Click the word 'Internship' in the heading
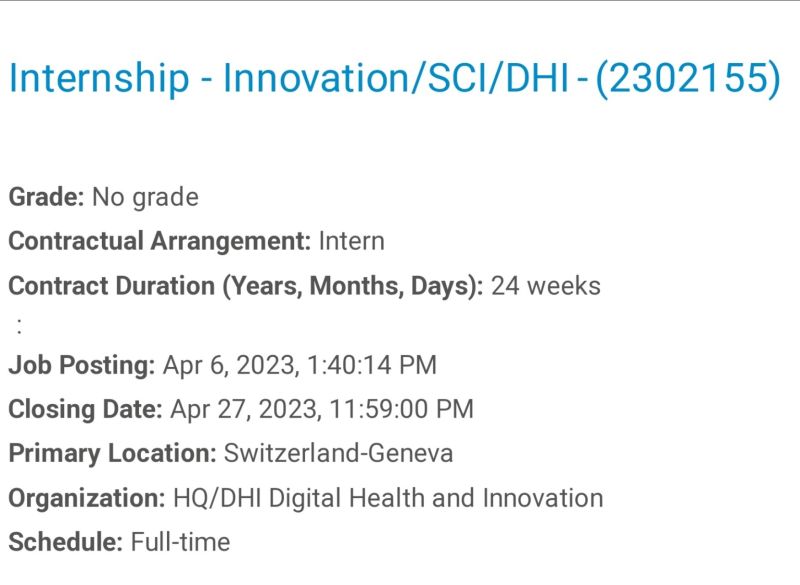The height and width of the screenshot is (585, 800). pos(99,78)
